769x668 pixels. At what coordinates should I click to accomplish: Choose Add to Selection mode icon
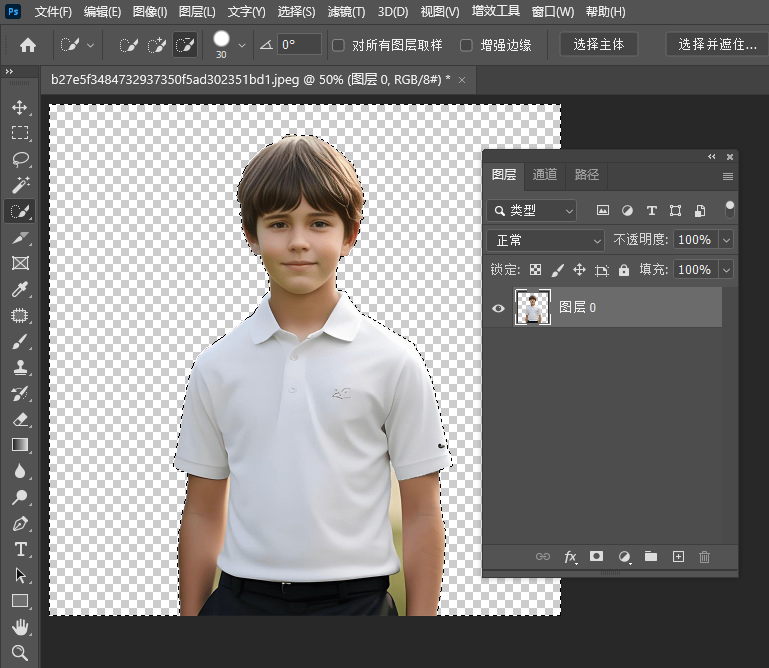pos(157,45)
